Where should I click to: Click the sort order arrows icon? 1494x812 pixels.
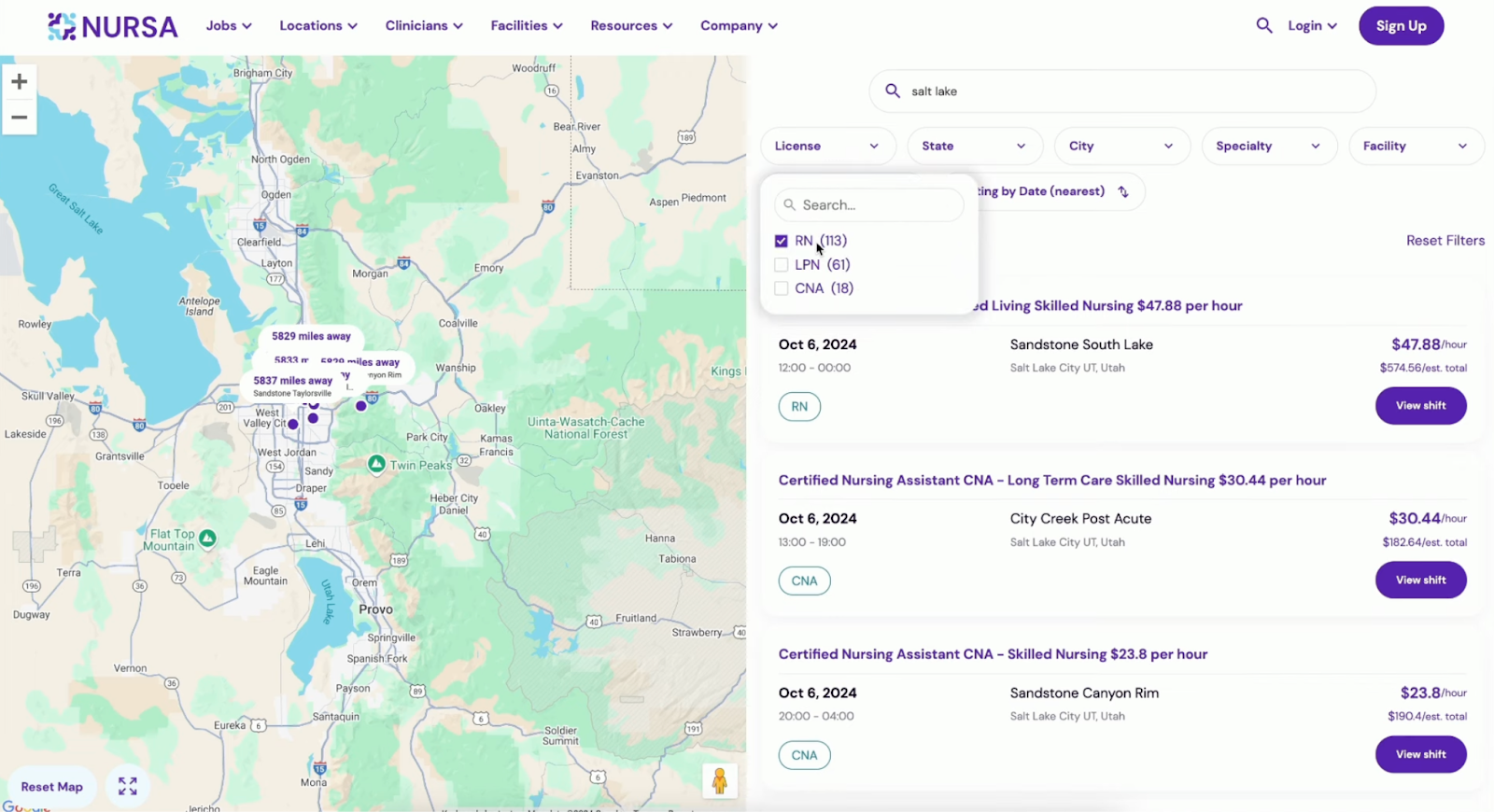click(1123, 191)
